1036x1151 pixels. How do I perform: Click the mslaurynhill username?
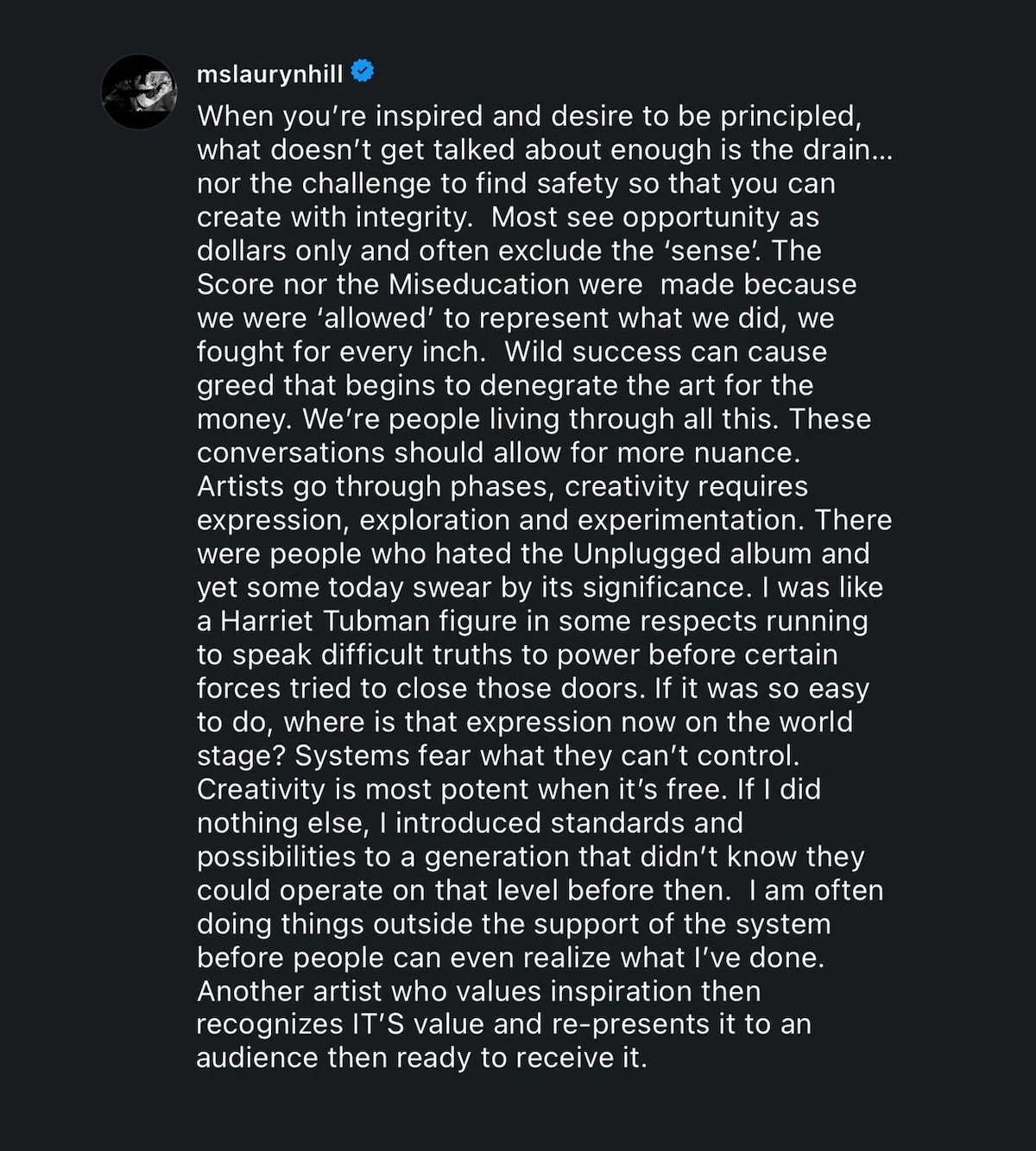[270, 74]
